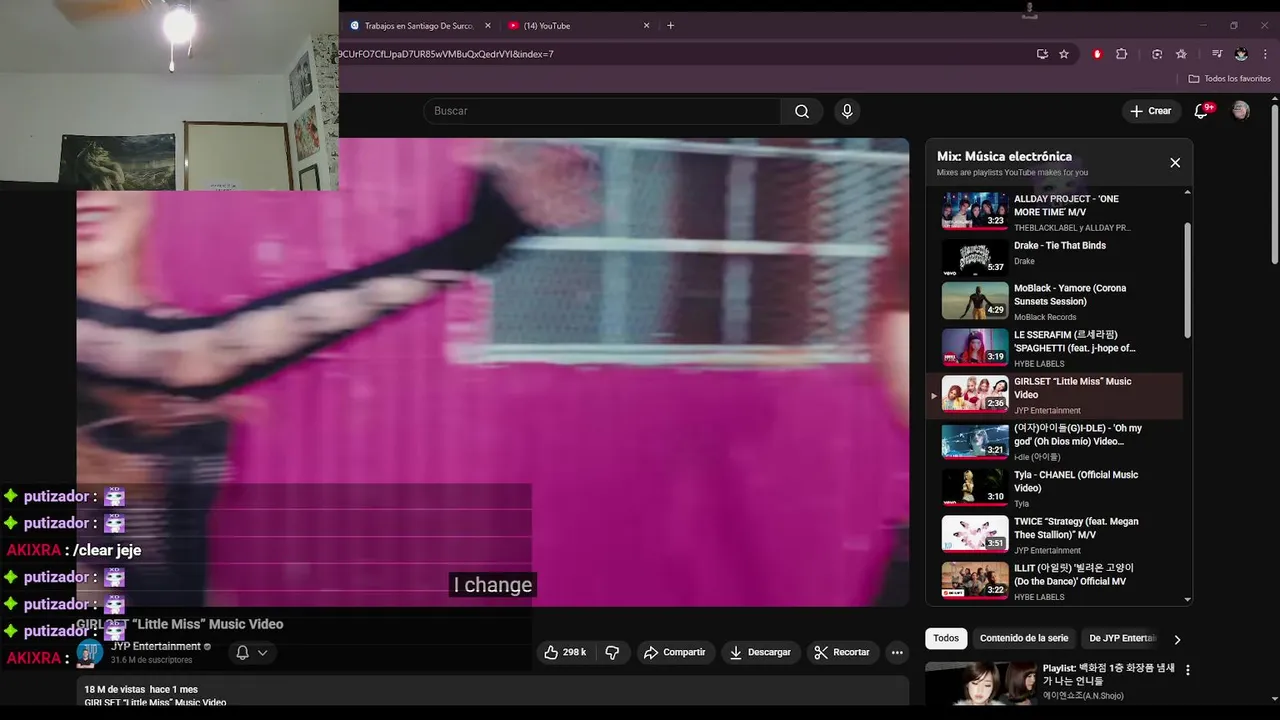Open YouTube account avatar menu
The height and width of the screenshot is (720, 1280).
[1241, 111]
